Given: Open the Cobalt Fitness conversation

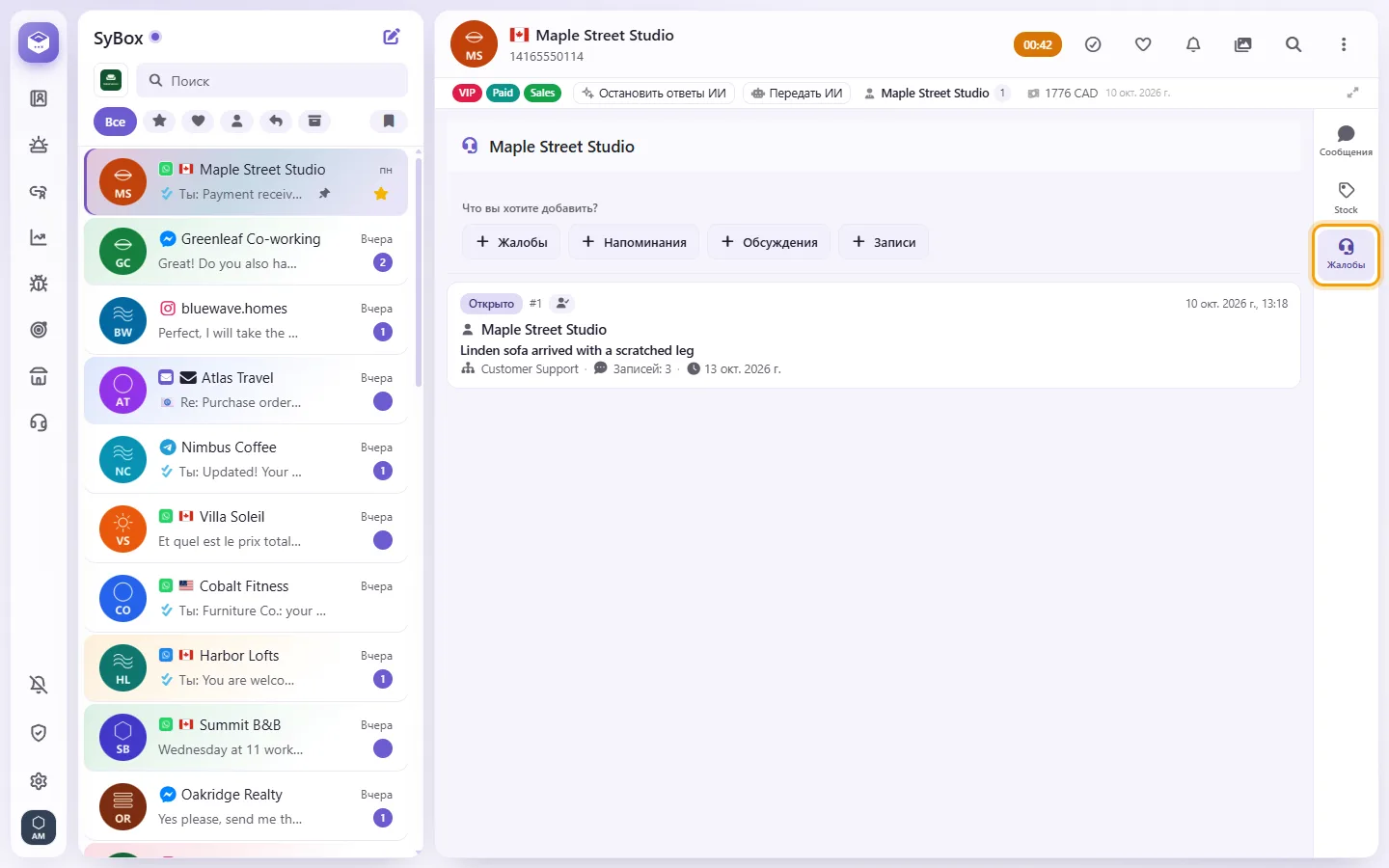Looking at the screenshot, I should pos(246,598).
